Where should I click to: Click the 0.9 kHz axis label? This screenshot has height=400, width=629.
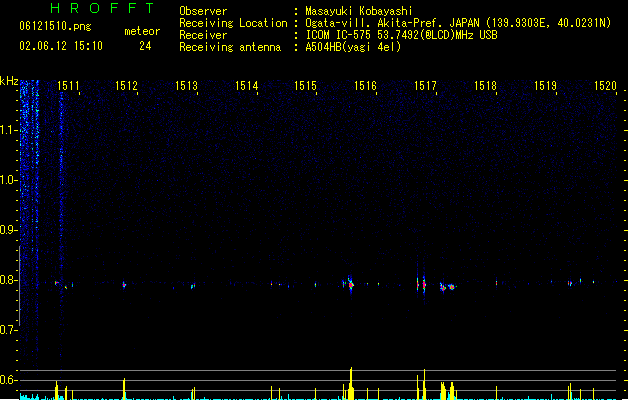8,230
